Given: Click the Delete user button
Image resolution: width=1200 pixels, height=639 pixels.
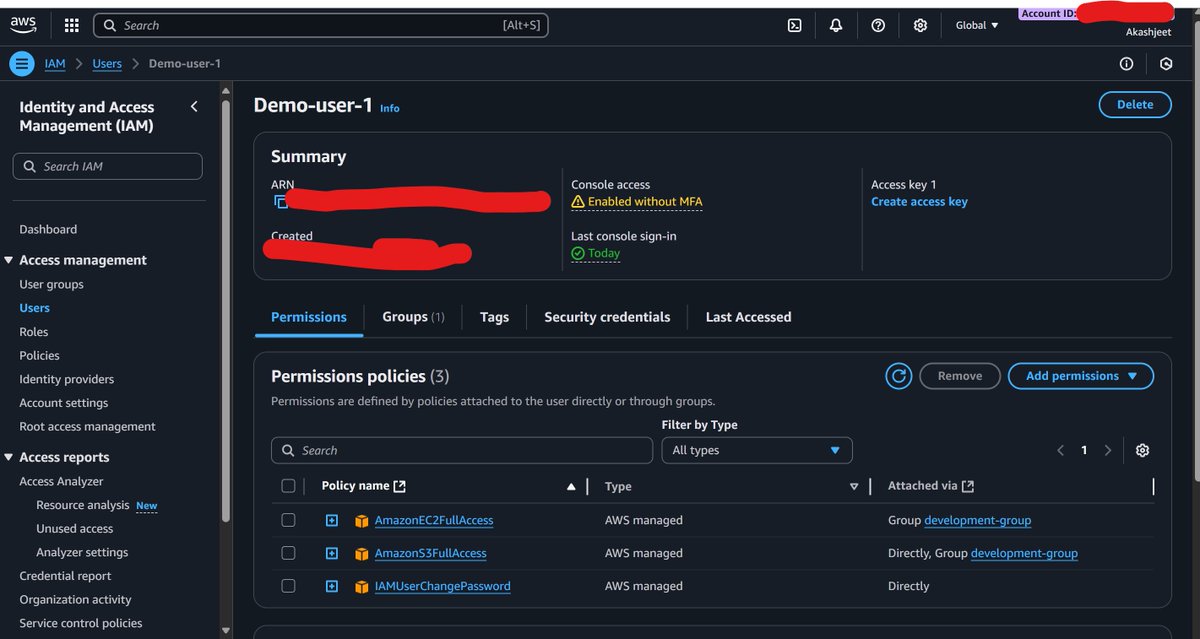Looking at the screenshot, I should point(1135,104).
